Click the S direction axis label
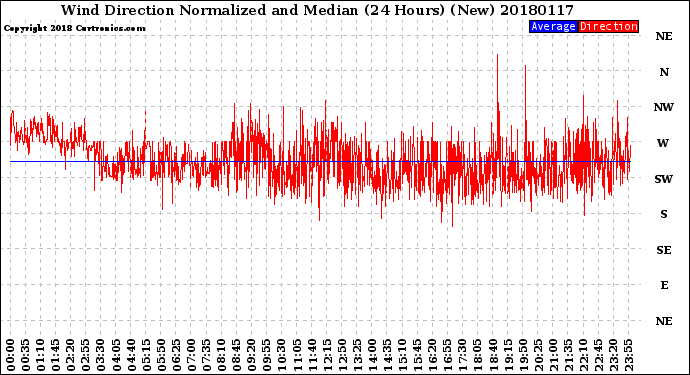 (664, 214)
